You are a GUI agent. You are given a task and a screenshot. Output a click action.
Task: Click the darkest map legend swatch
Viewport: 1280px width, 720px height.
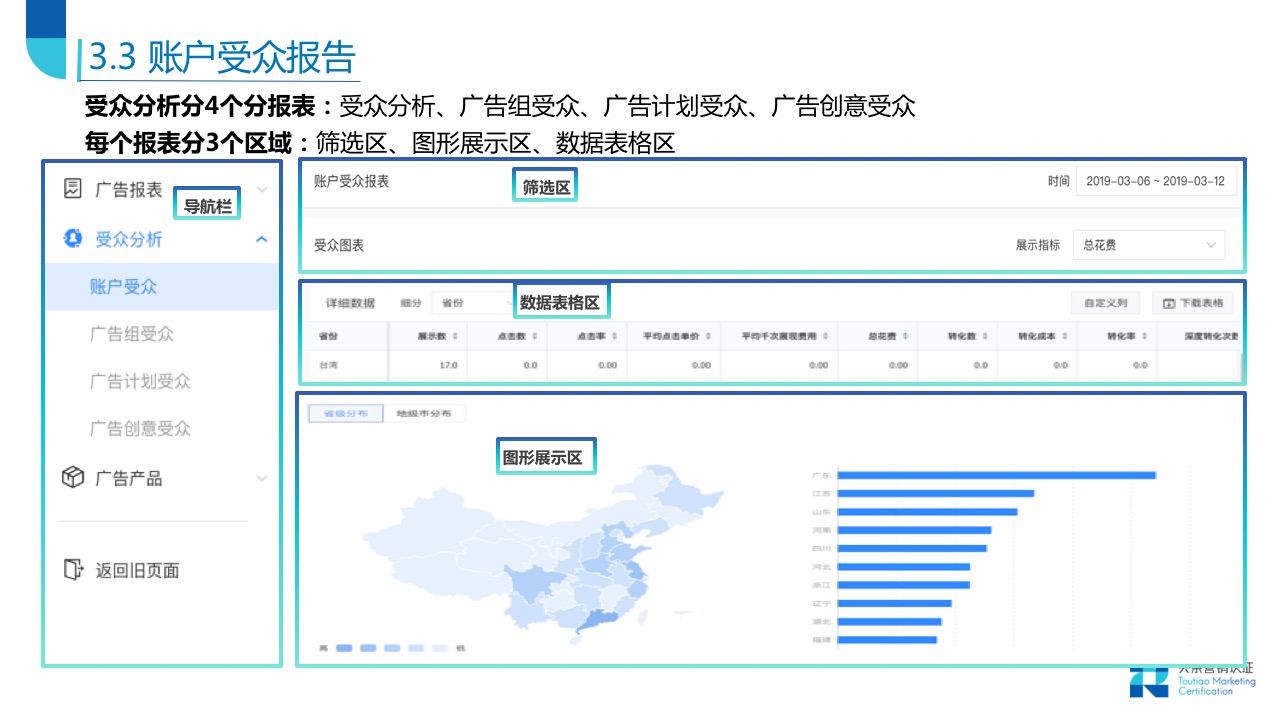pyautogui.click(x=344, y=648)
